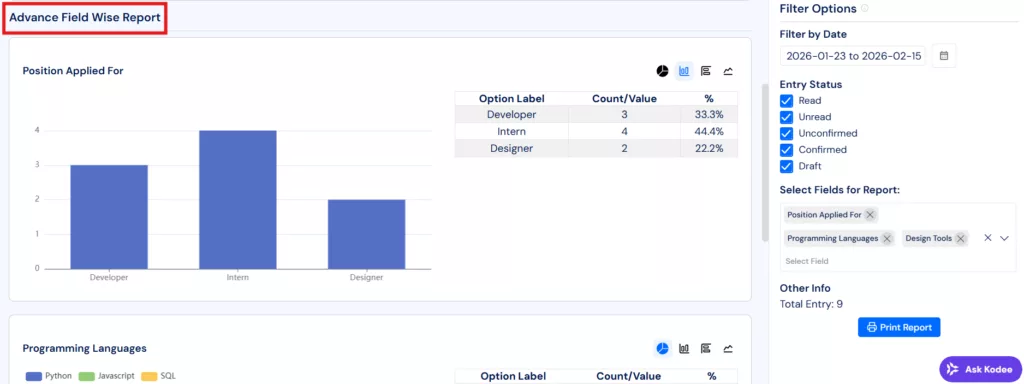Select horizontal bar view for Position Applied For

coord(706,71)
